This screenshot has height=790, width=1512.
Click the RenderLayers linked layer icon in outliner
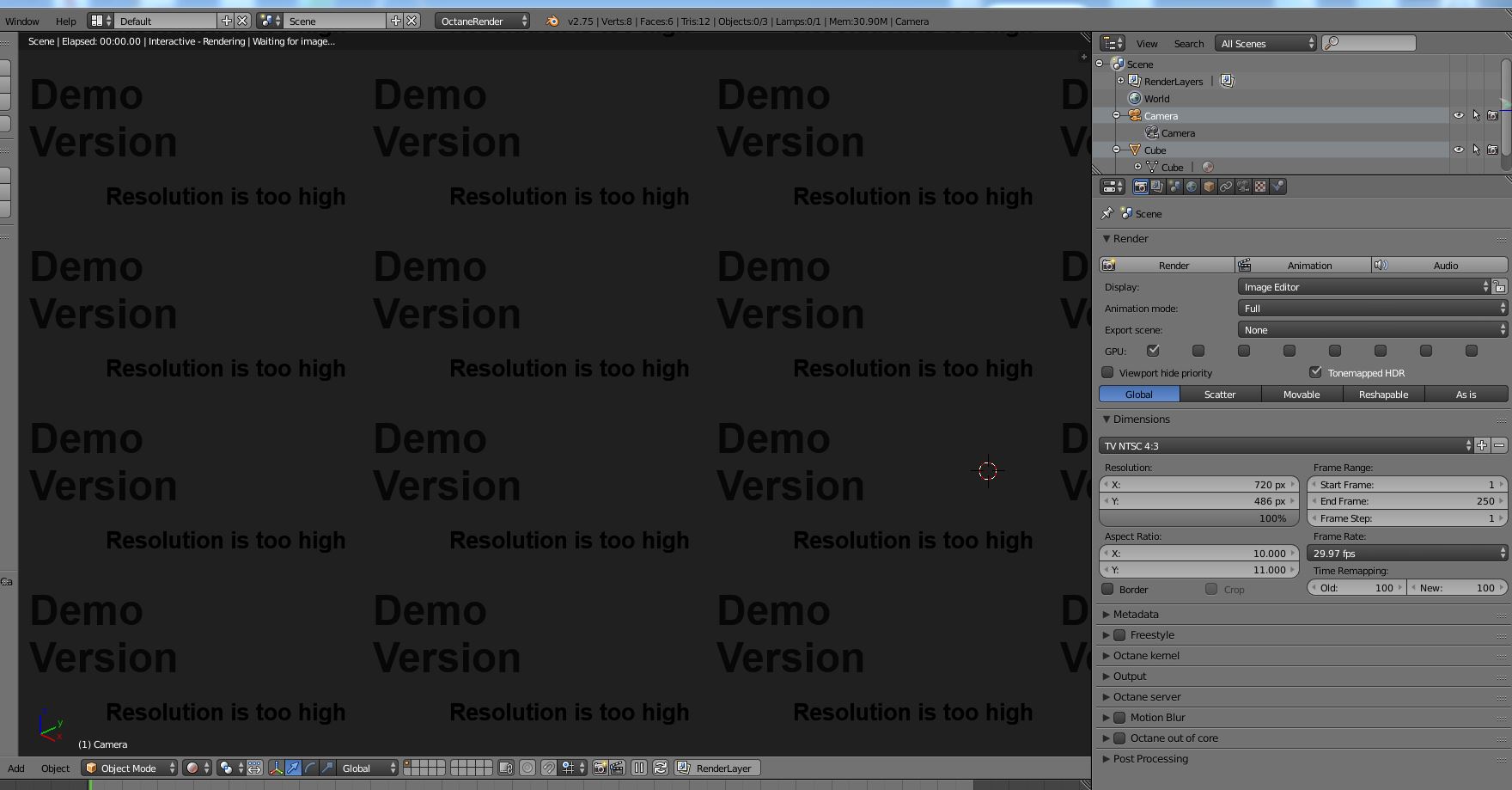pos(1227,81)
